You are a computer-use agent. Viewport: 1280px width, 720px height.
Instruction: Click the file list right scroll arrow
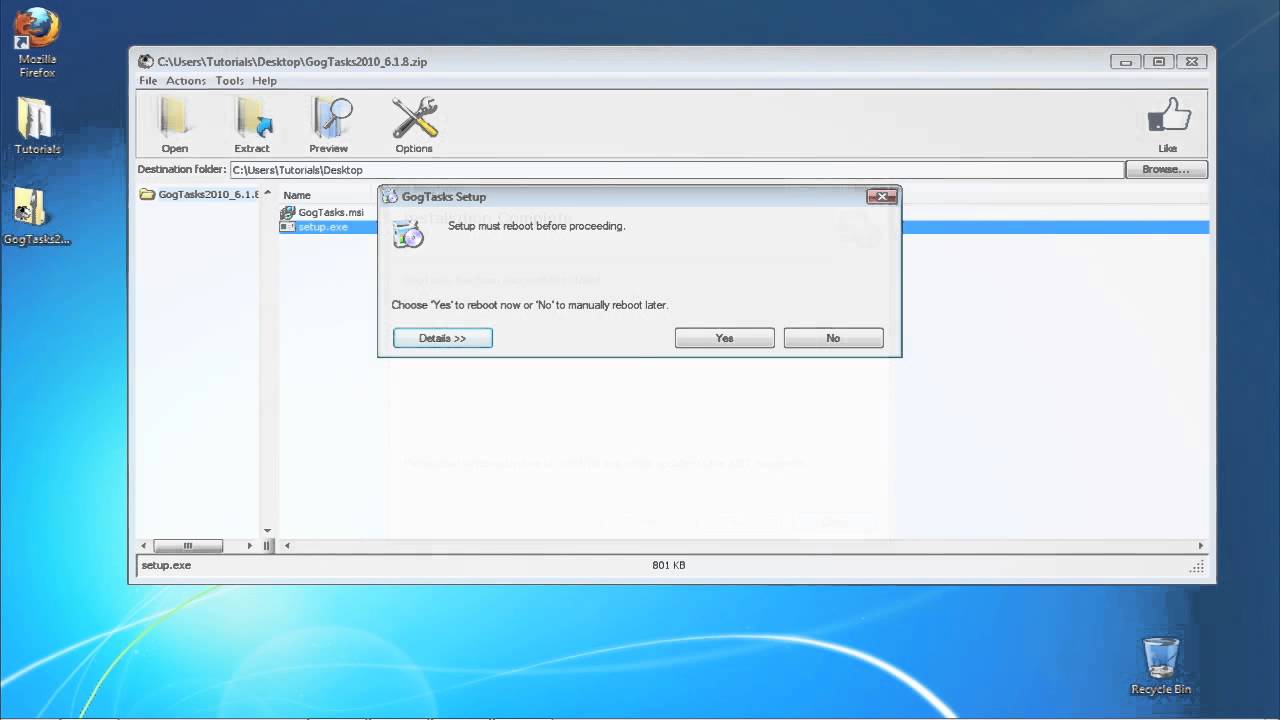pos(1202,546)
